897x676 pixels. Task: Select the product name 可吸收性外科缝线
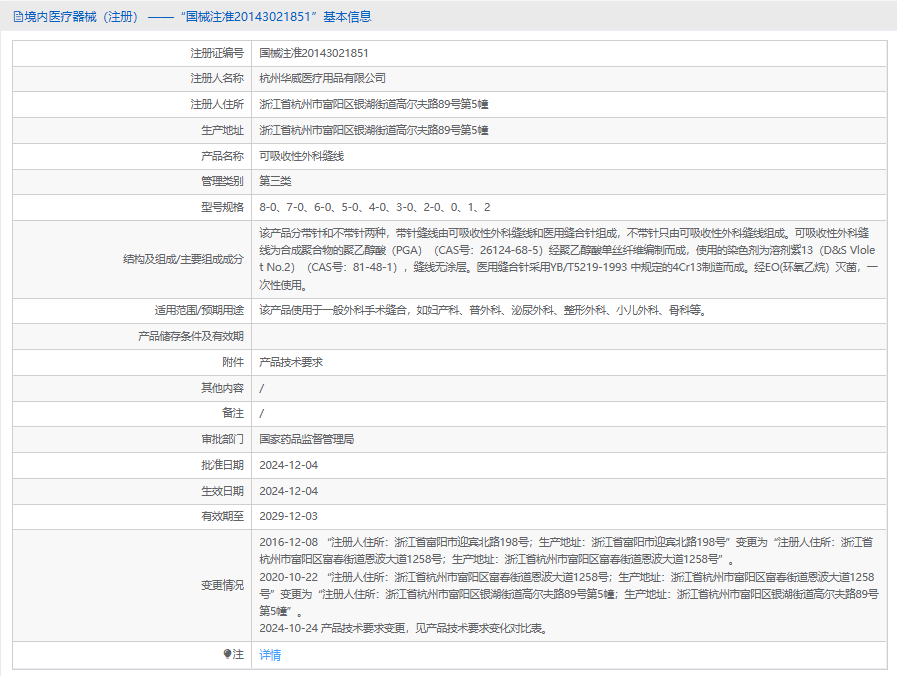point(301,156)
